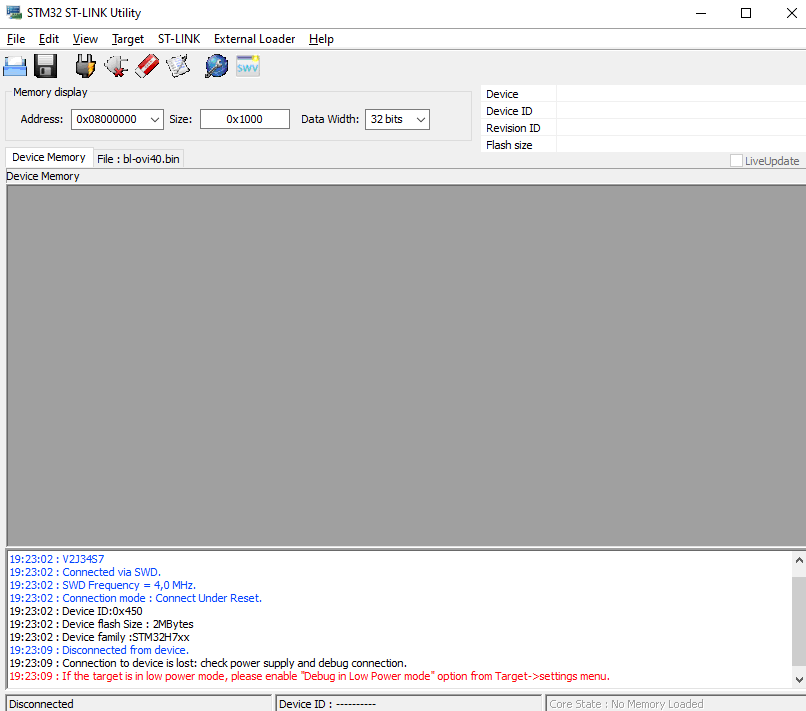806x711 pixels.
Task: Click the globe update icon
Action: click(216, 66)
